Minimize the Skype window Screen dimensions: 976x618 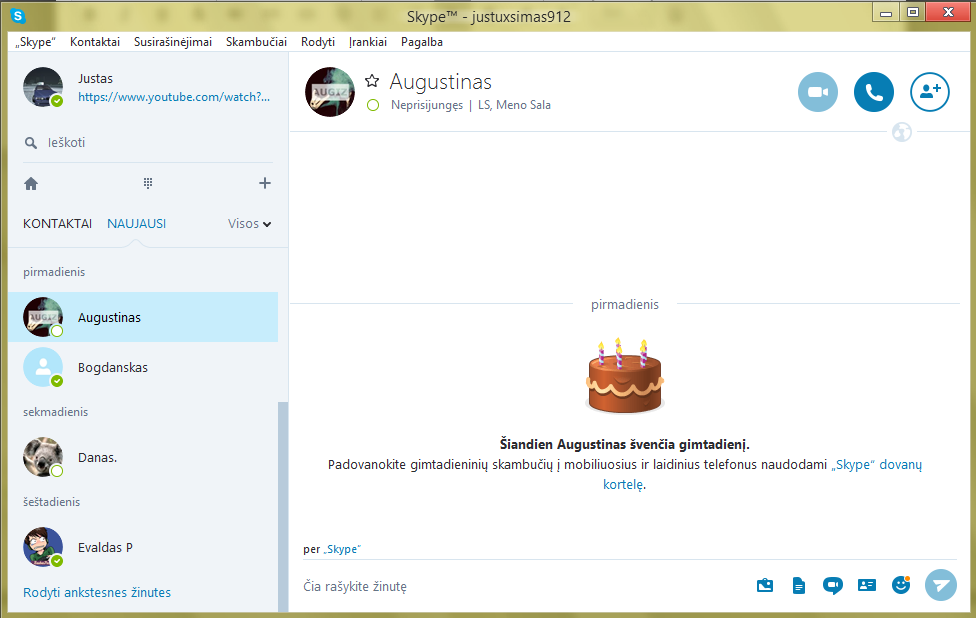pos(886,12)
